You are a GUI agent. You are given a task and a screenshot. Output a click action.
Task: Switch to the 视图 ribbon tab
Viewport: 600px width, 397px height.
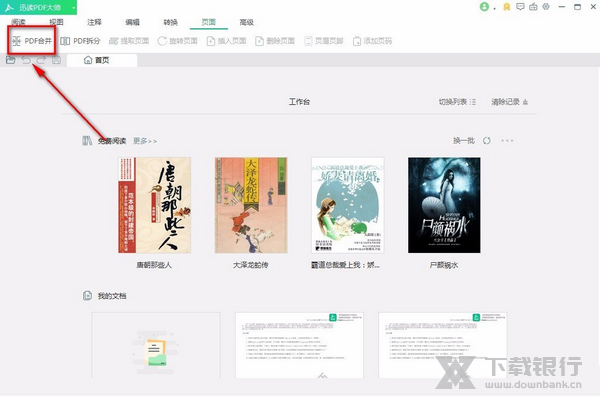pos(56,22)
